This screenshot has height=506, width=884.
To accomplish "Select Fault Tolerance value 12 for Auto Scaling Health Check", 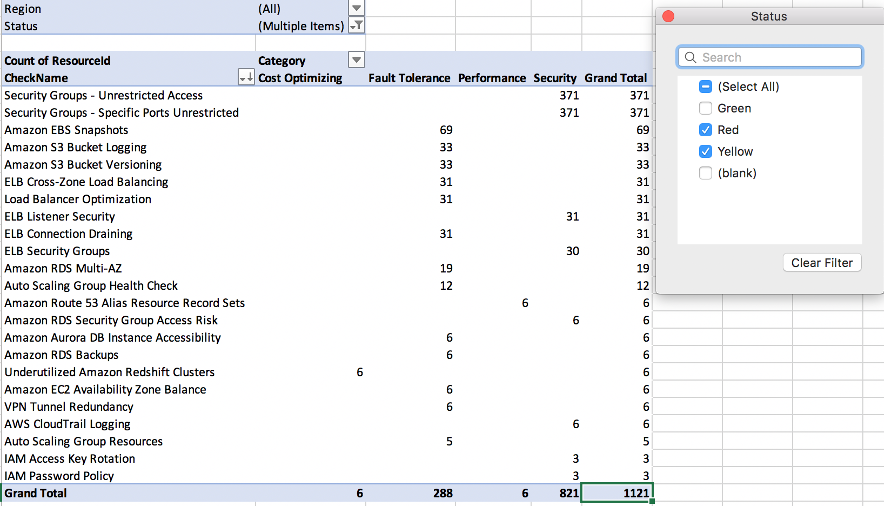I will (446, 286).
